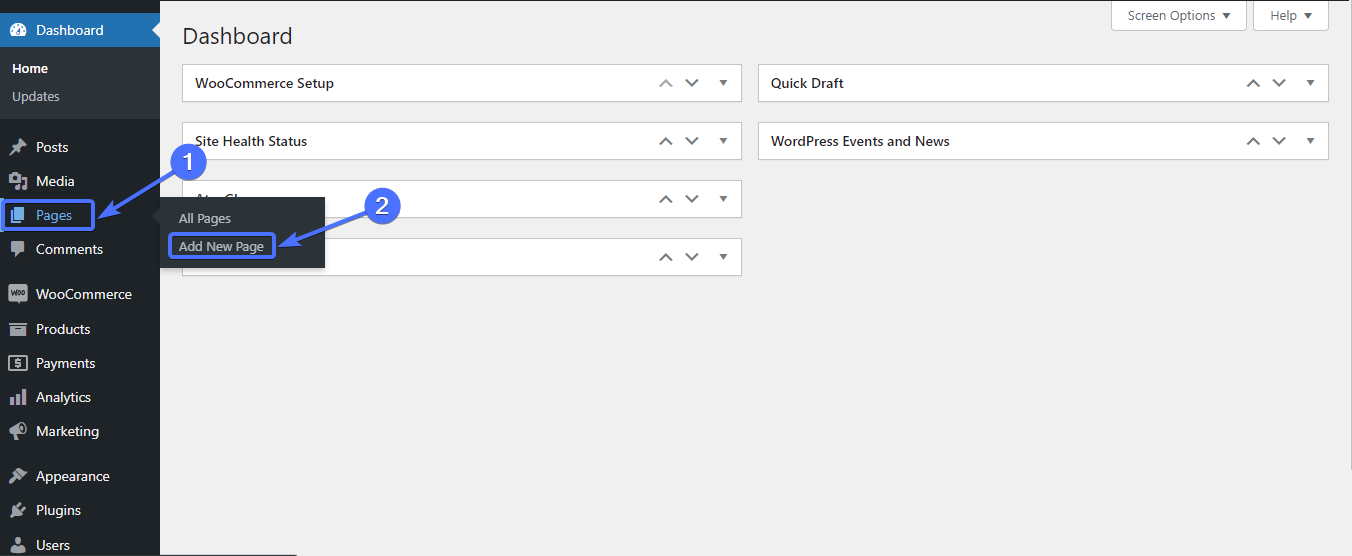1352x556 pixels.
Task: Open the Products menu label
Action: 63,329
